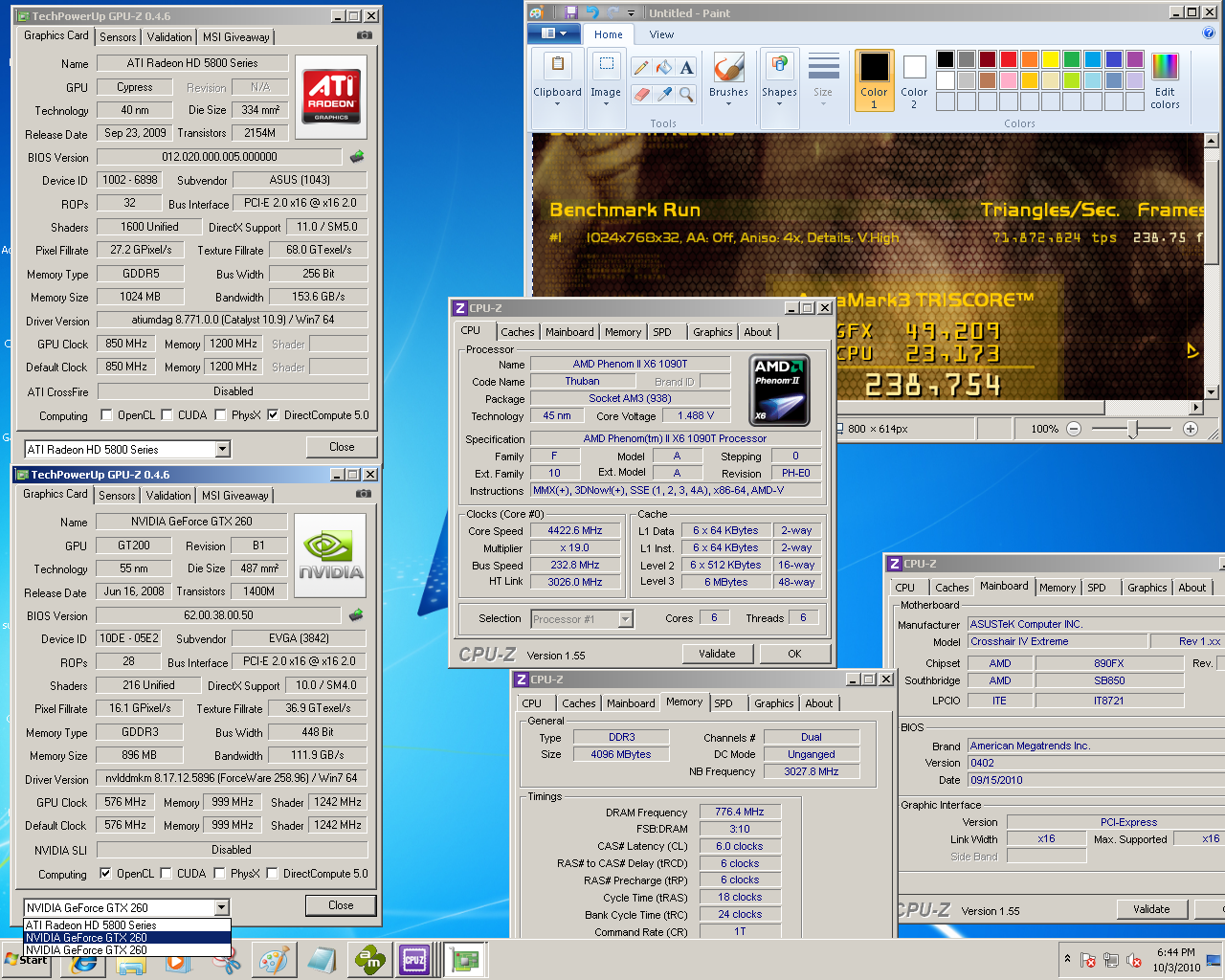Click the Paste clipboard icon in Paint
This screenshot has height=980, width=1225.
click(x=558, y=66)
